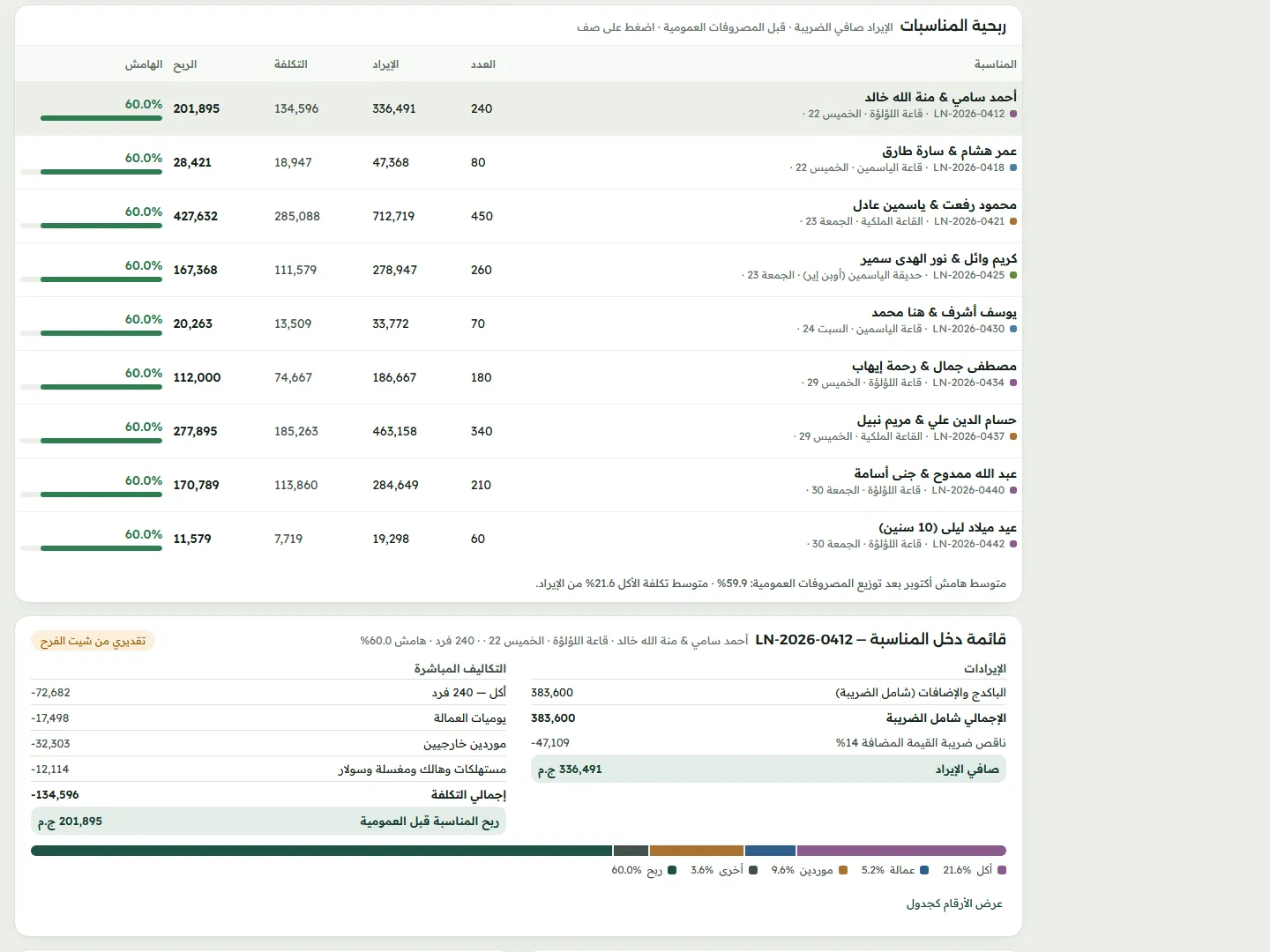The height and width of the screenshot is (952, 1270).
Task: Select the محمود رفعت & ياسمين عادل event
Action: [x=519, y=216]
